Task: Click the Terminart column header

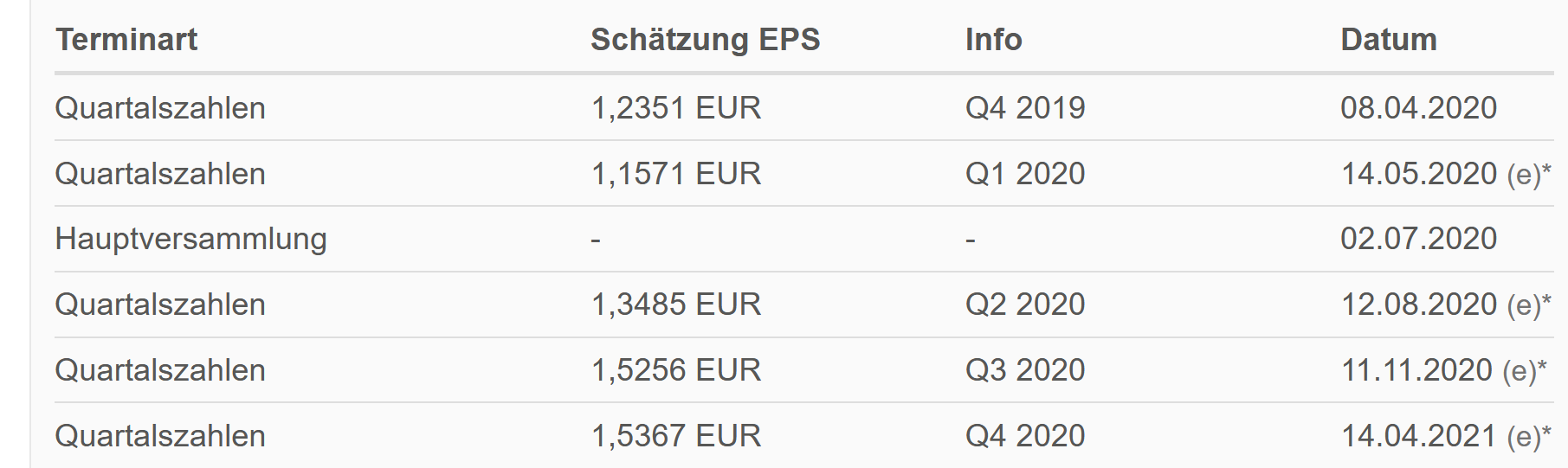Action: tap(126, 40)
